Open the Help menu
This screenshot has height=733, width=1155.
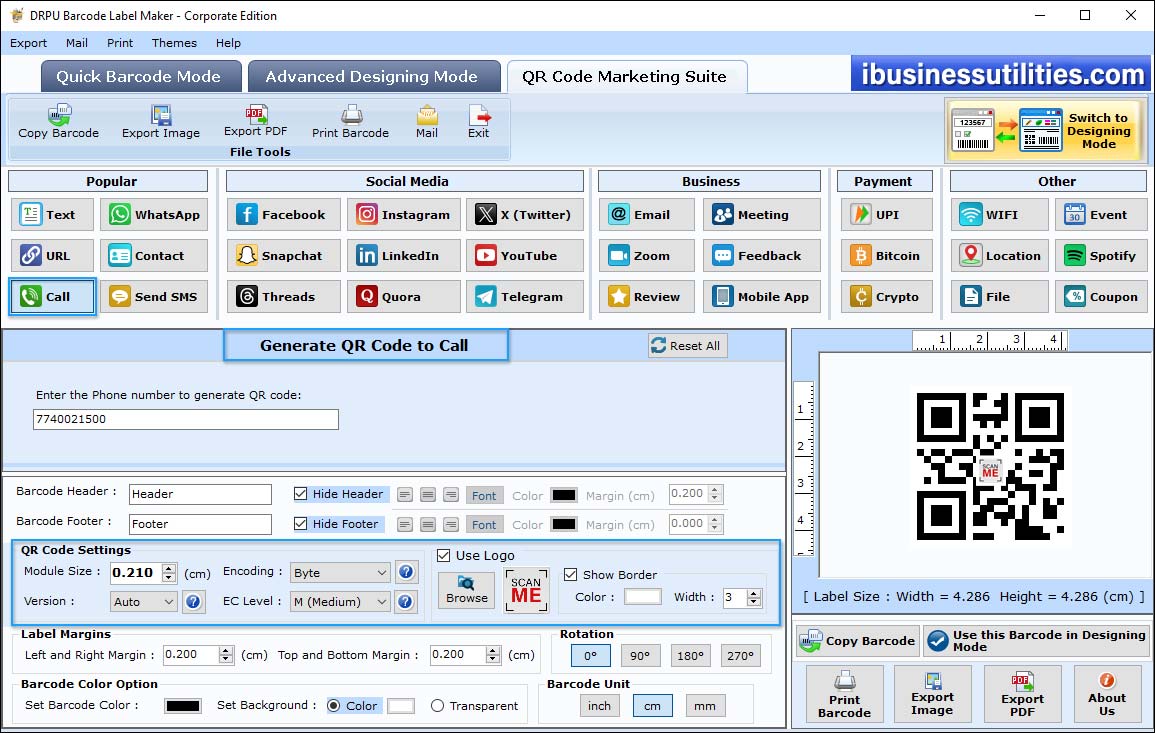click(x=228, y=43)
